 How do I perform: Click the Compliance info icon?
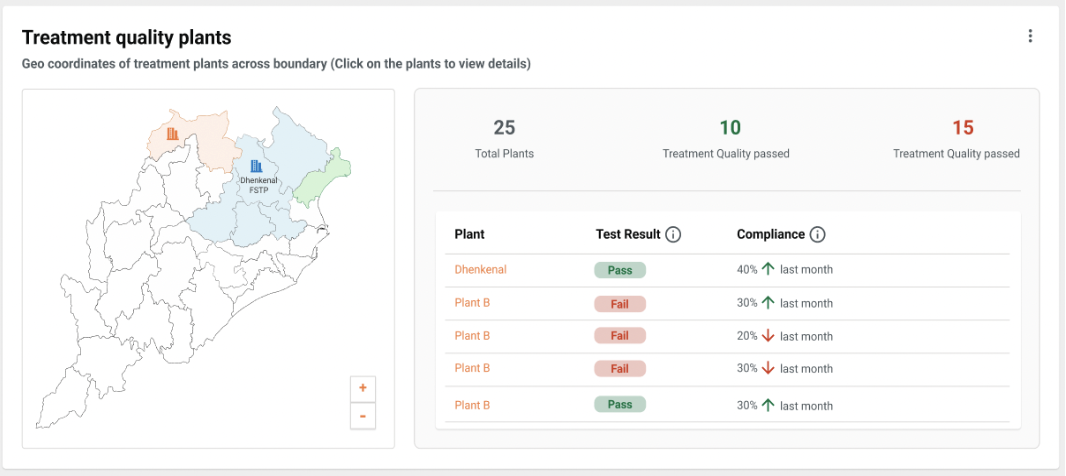[817, 235]
